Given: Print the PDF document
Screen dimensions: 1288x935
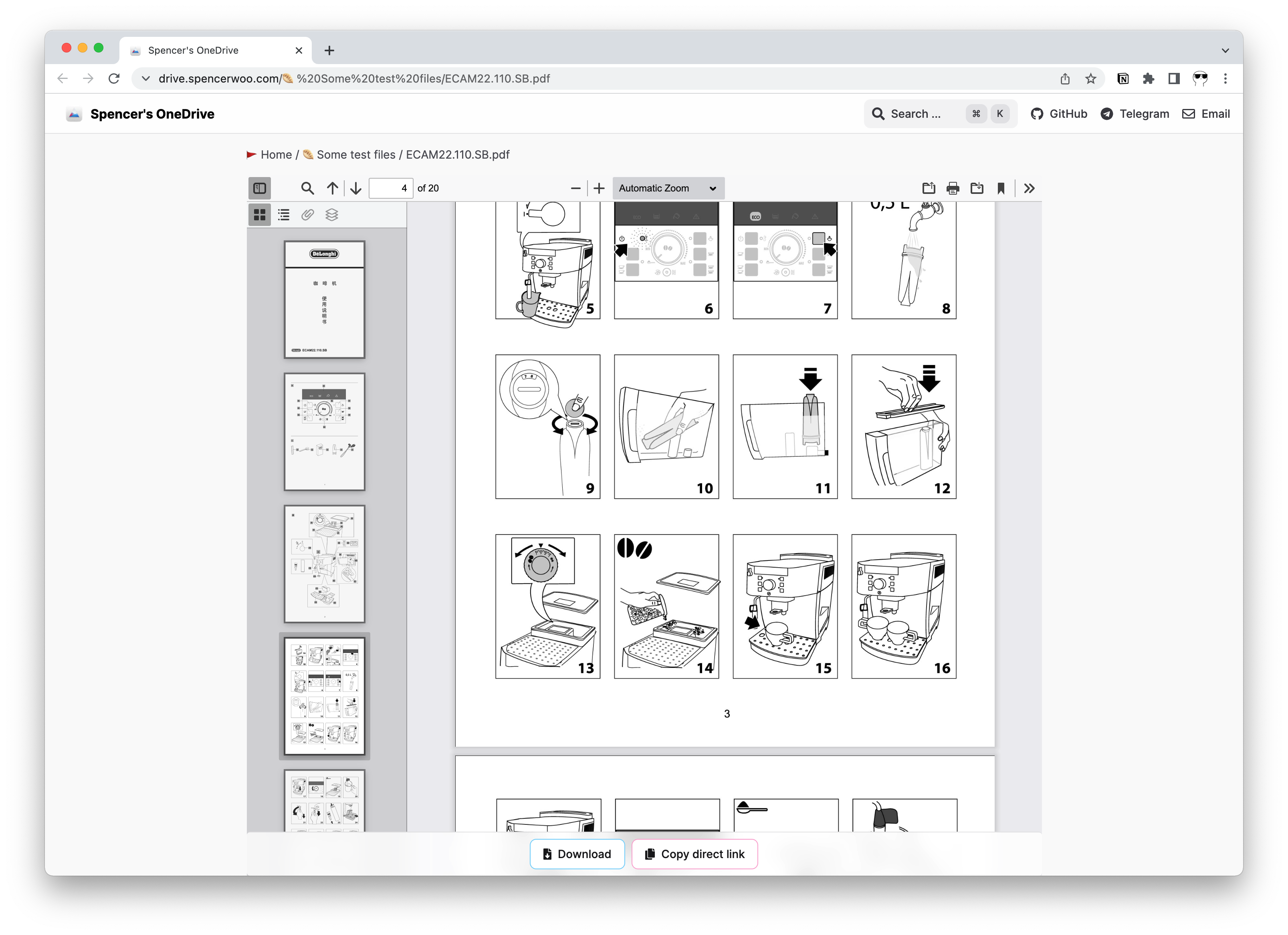Looking at the screenshot, I should [953, 188].
